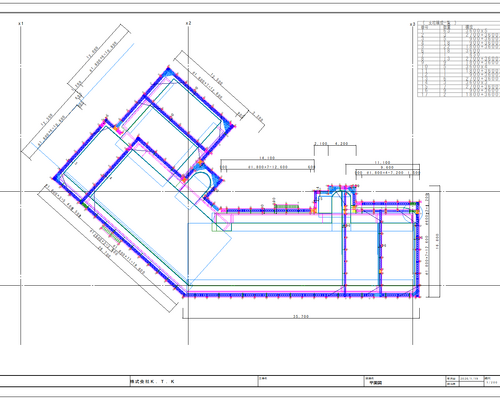This screenshot has width=500, height=400.
Task: Select the 14.100 dimension text
Action: pos(267,158)
